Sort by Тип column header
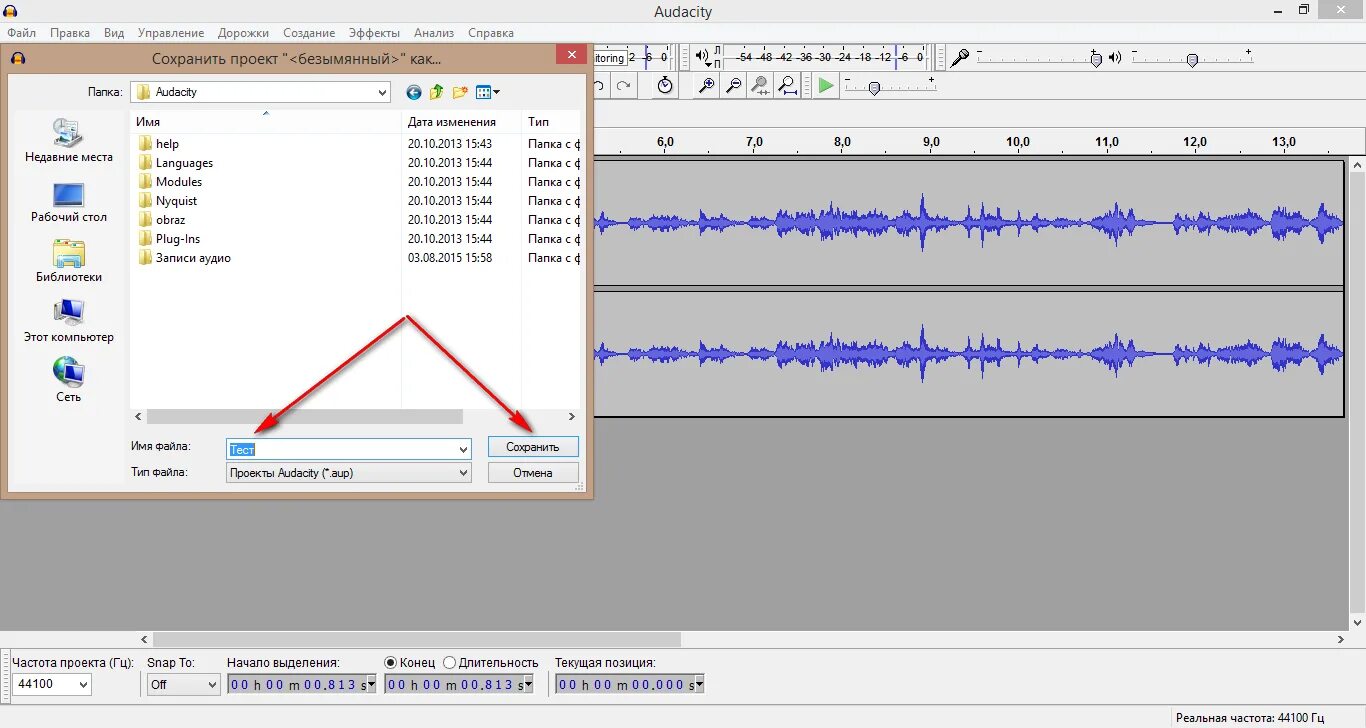This screenshot has height=728, width=1366. [551, 121]
